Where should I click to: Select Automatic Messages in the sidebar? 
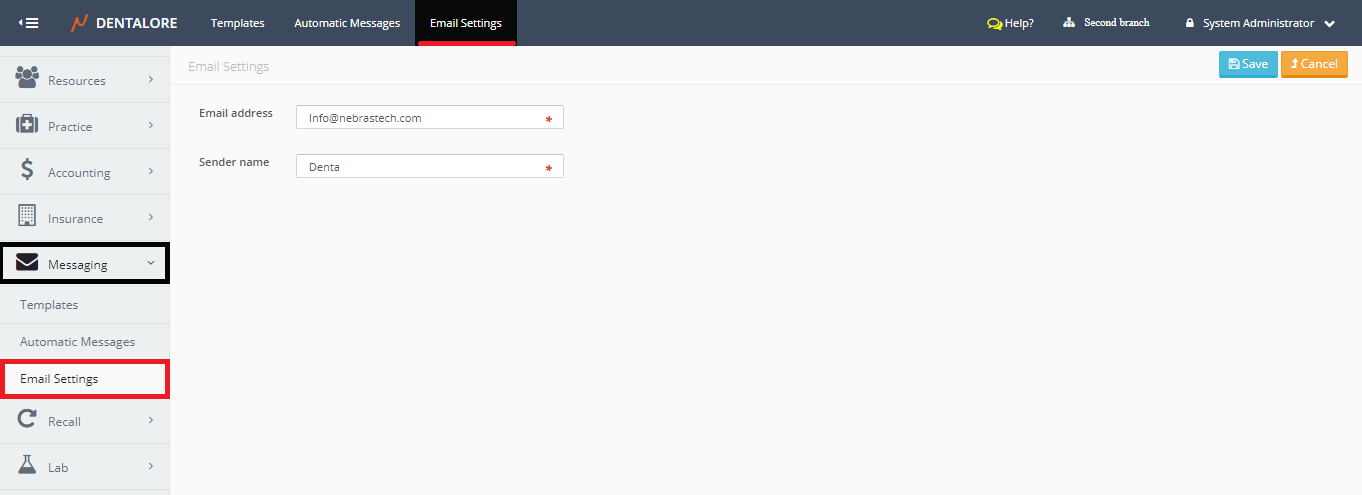78,342
